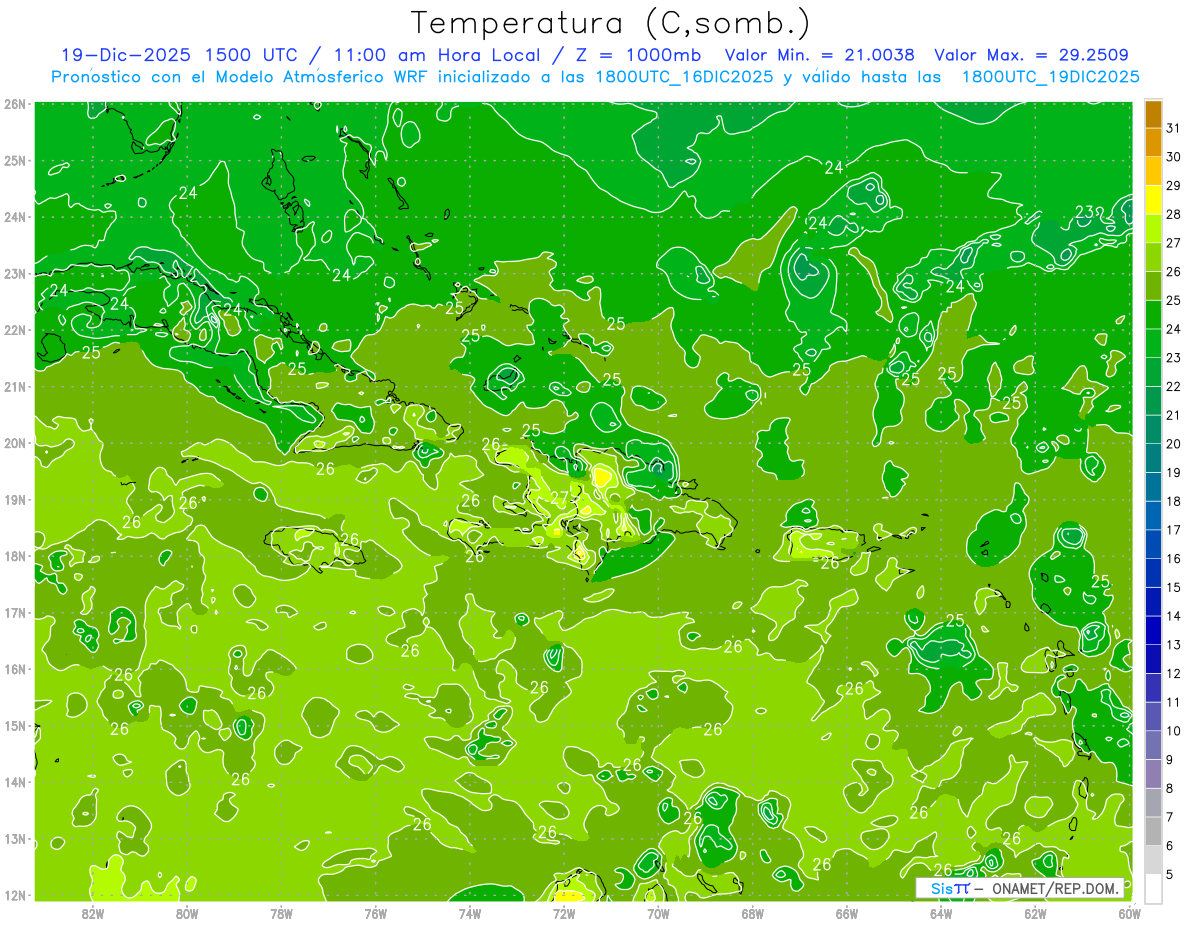Click the 23 contour label on the map
This screenshot has height=927, width=1200.
pyautogui.click(x=1084, y=211)
